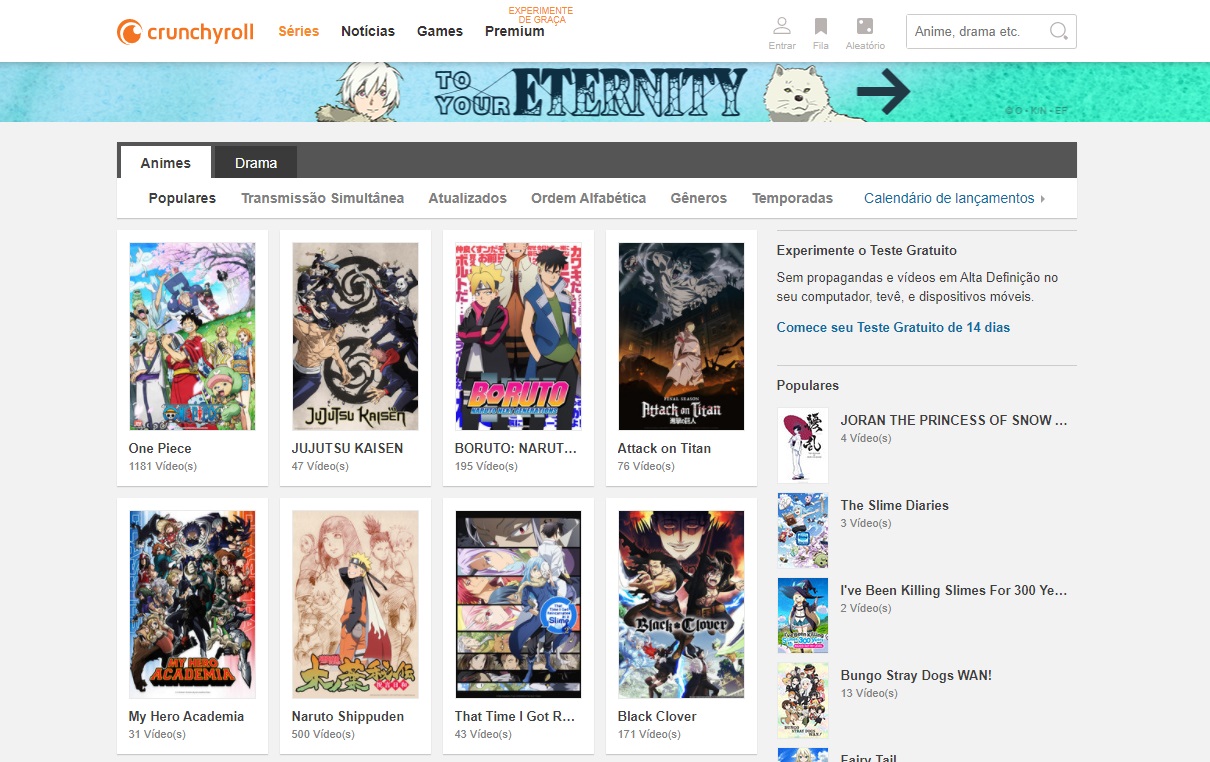Open Bungo Stray Dogs WAN! link
The height and width of the screenshot is (762, 1210).
[x=916, y=675]
